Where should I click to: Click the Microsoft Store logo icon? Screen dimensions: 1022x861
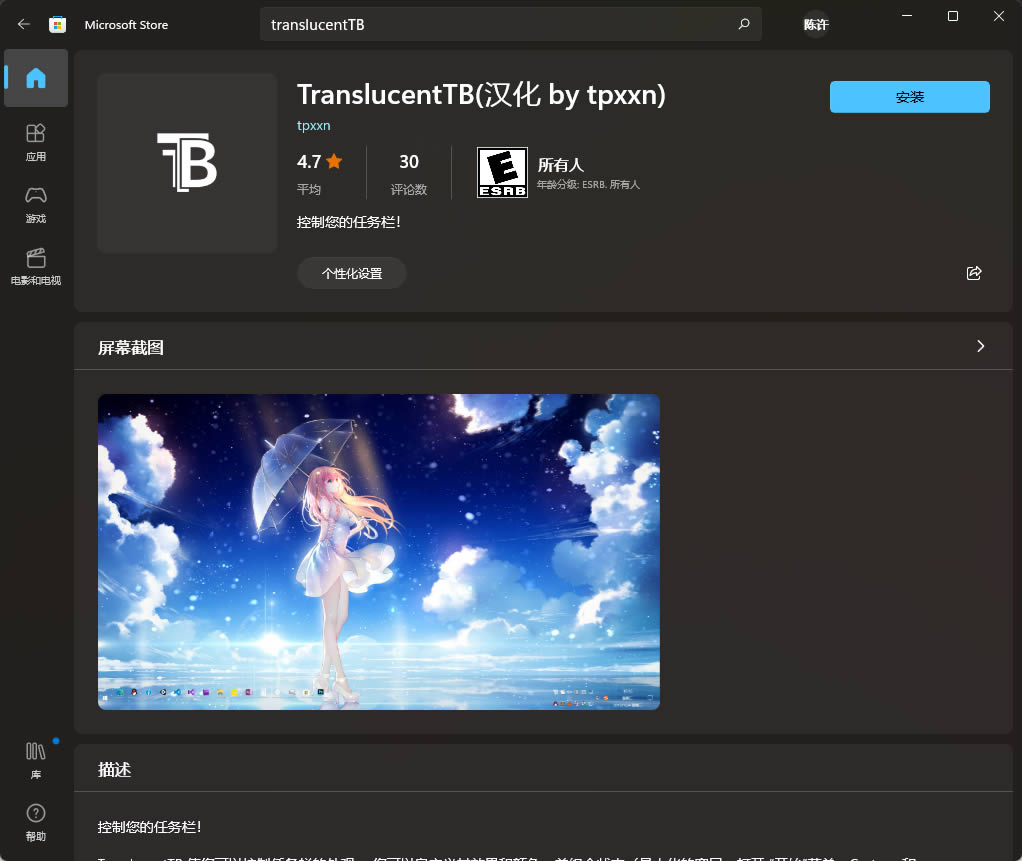[x=57, y=24]
